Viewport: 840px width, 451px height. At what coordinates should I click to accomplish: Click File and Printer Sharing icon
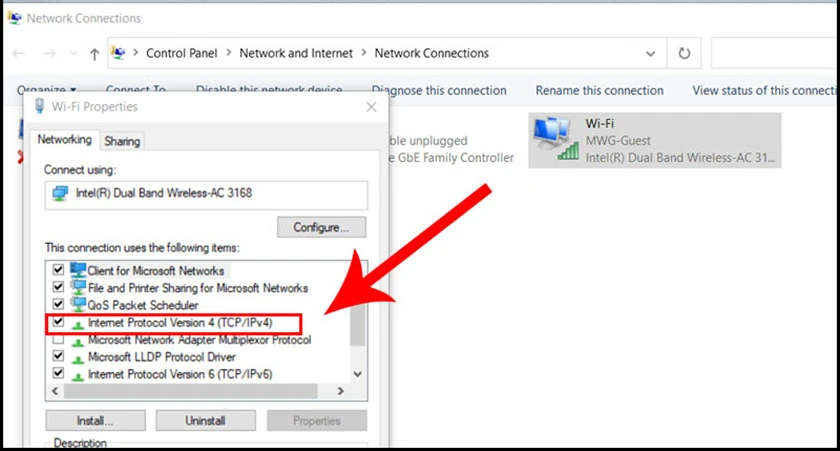tap(78, 287)
